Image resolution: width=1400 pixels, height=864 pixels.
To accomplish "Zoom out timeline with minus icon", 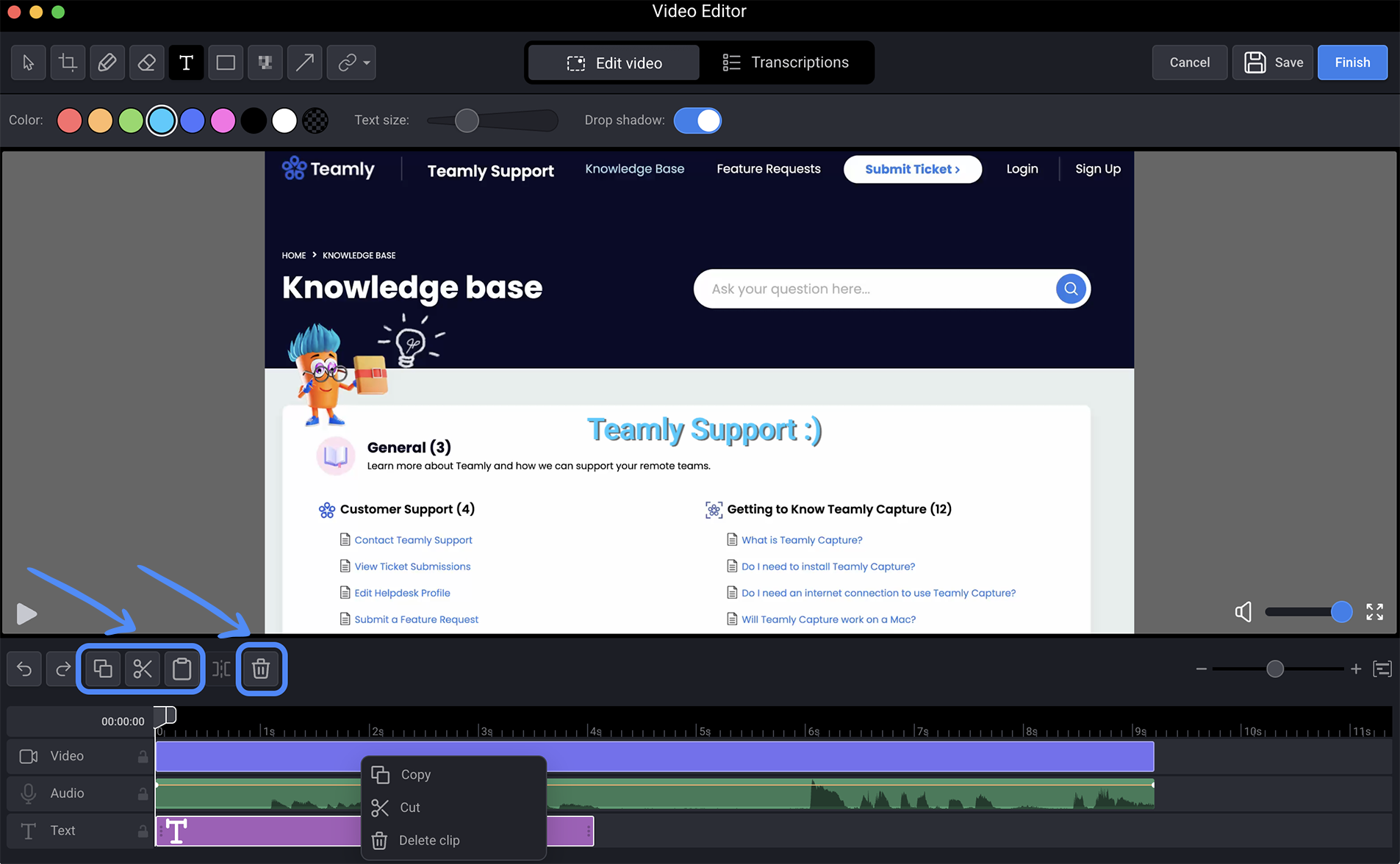I will pyautogui.click(x=1201, y=669).
